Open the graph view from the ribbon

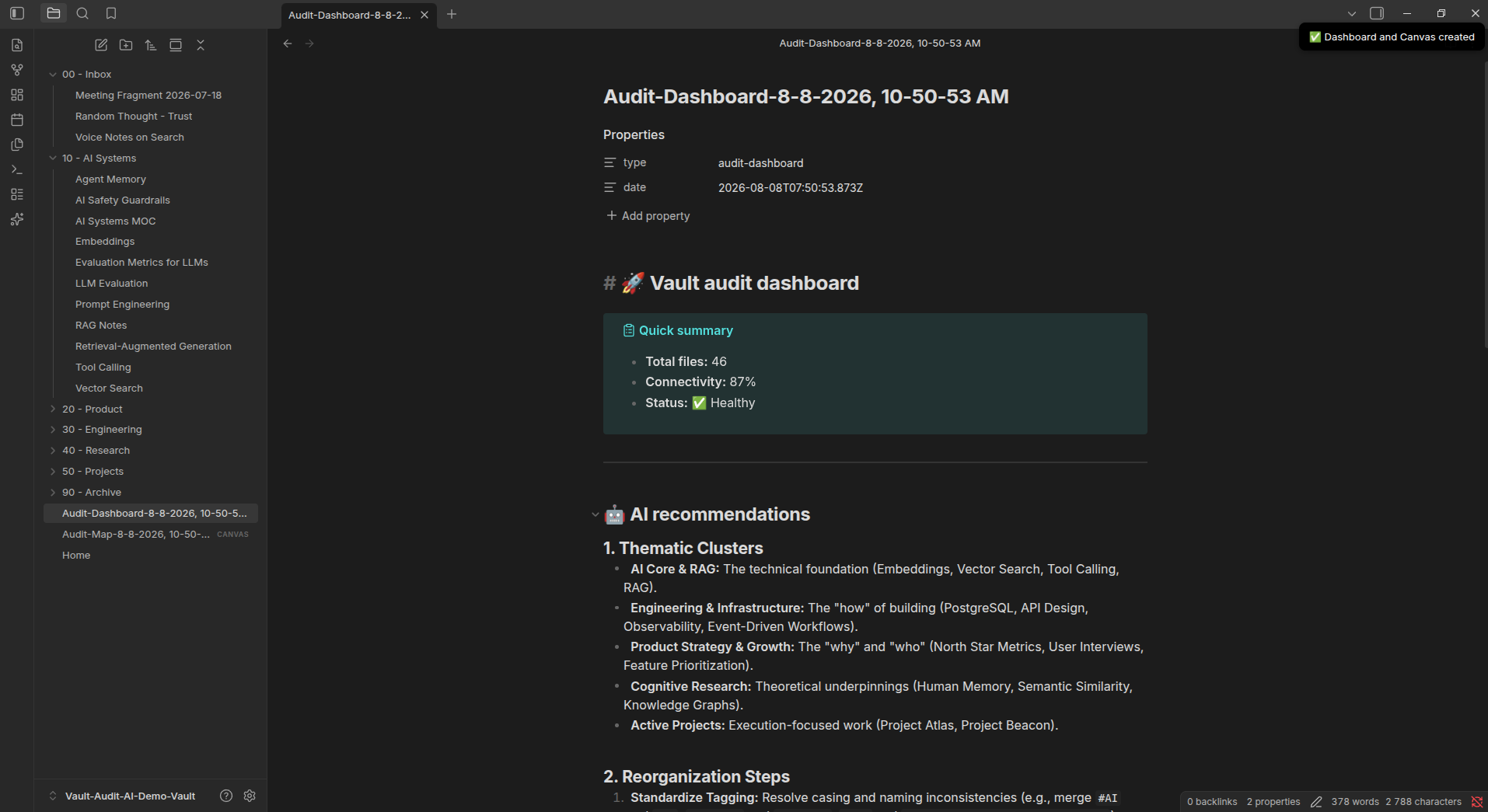17,70
